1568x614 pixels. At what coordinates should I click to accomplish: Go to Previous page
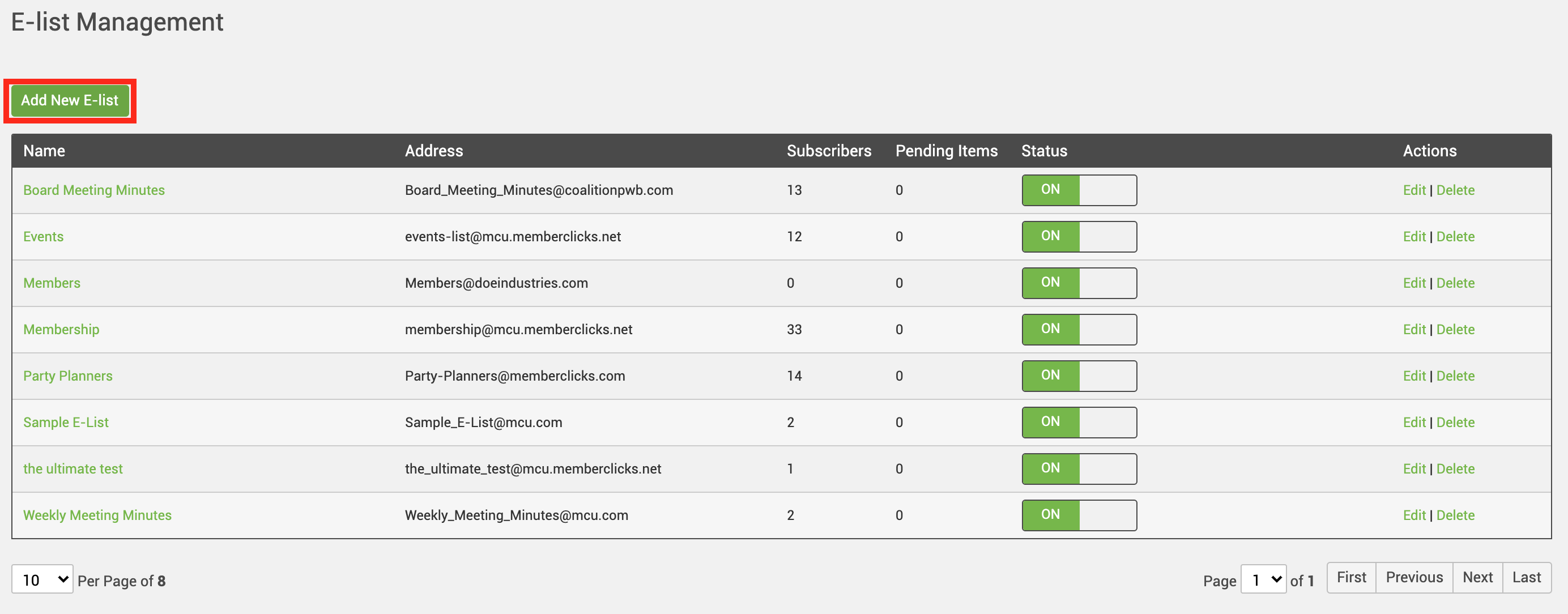pos(1414,578)
